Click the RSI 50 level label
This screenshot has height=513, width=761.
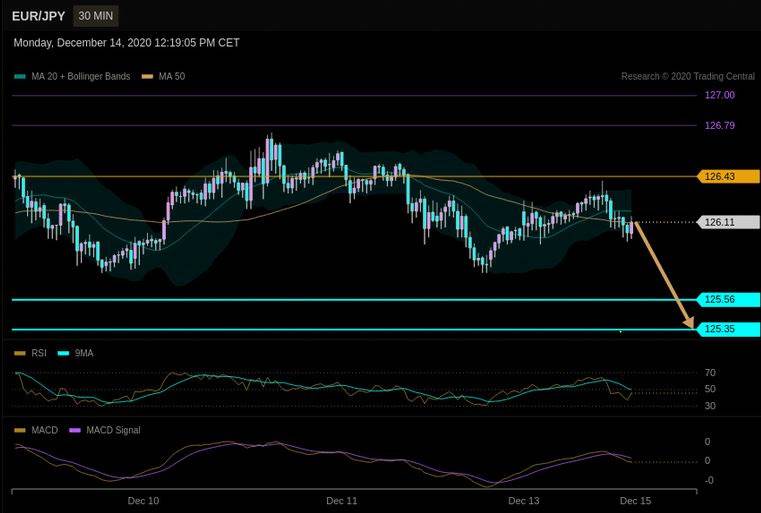click(710, 389)
